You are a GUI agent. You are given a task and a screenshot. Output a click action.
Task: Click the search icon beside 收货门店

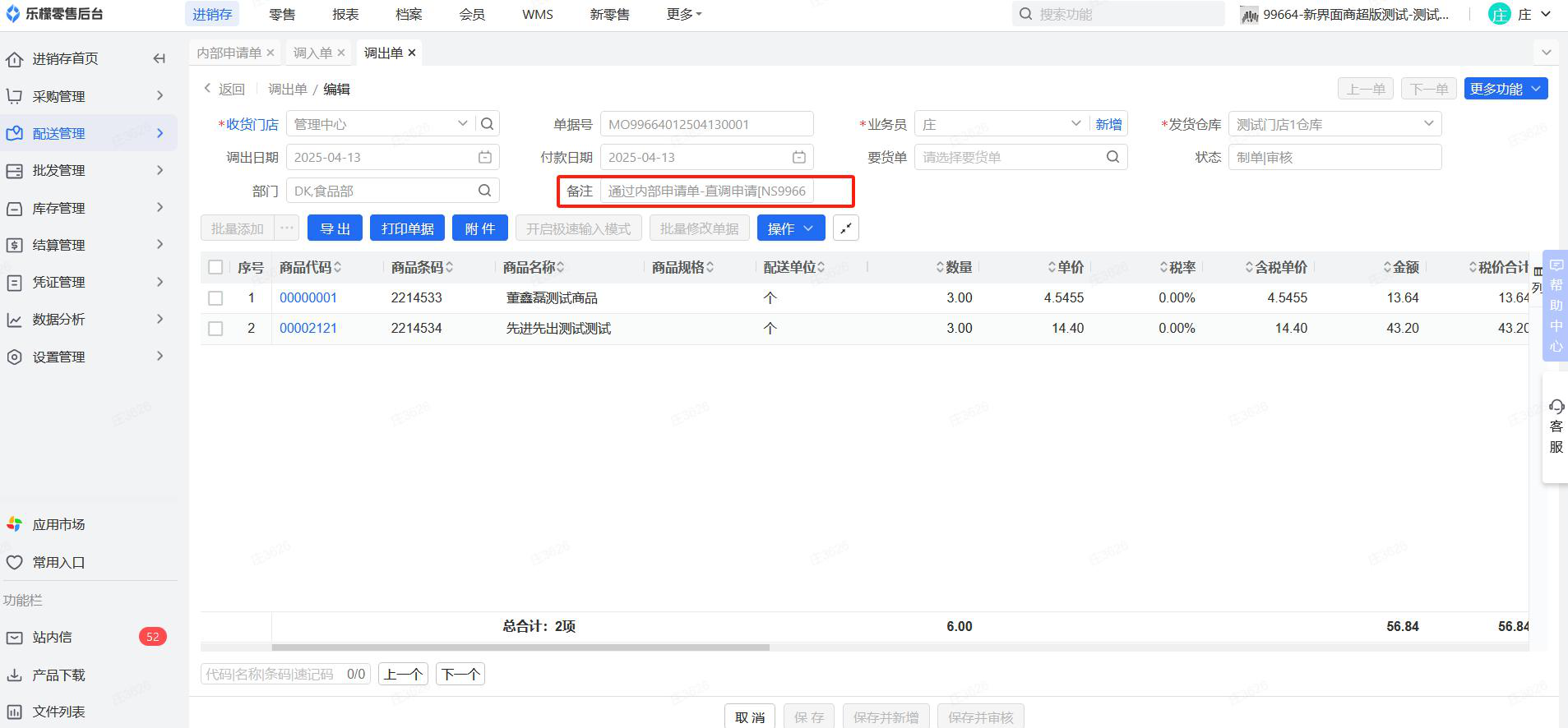click(488, 124)
